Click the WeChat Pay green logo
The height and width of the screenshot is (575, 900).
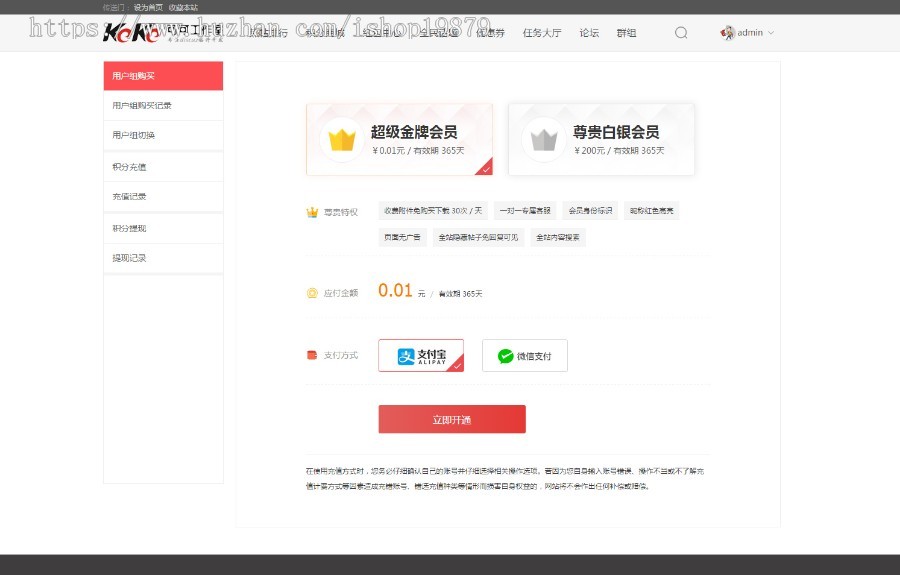[505, 356]
